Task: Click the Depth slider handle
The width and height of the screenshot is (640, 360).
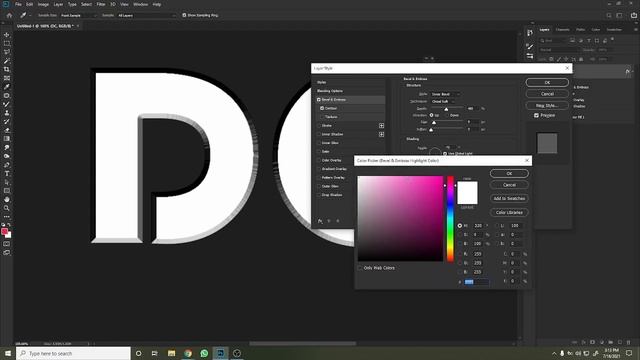Action: coord(446,109)
